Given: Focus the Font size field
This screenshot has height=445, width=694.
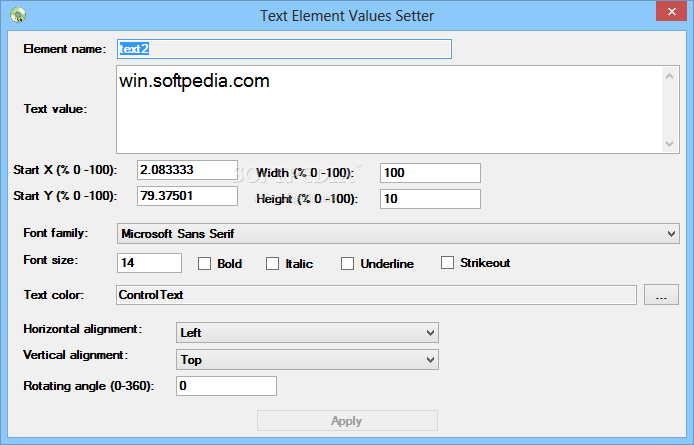Looking at the screenshot, I should pyautogui.click(x=149, y=263).
